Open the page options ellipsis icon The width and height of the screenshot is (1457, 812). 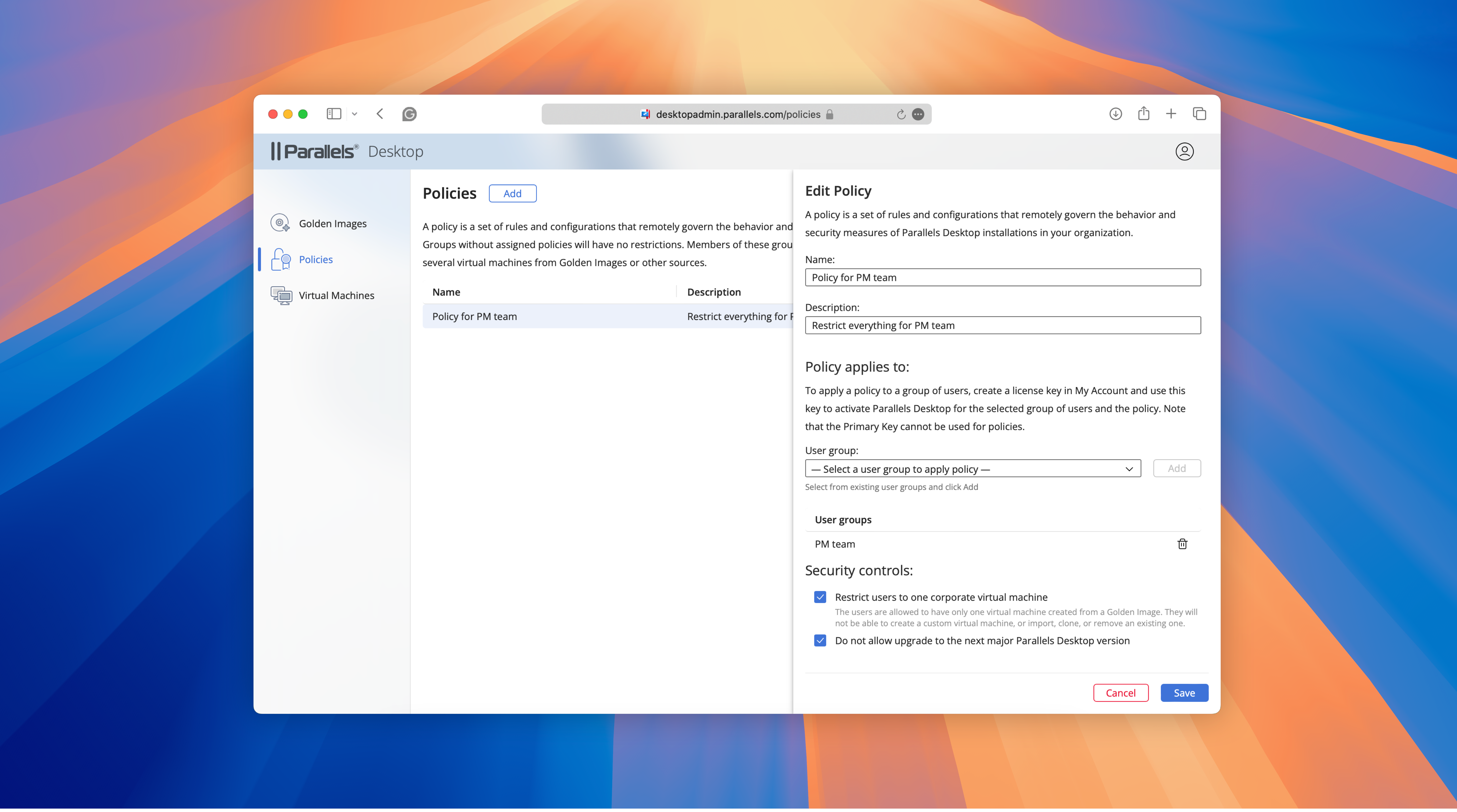(918, 114)
